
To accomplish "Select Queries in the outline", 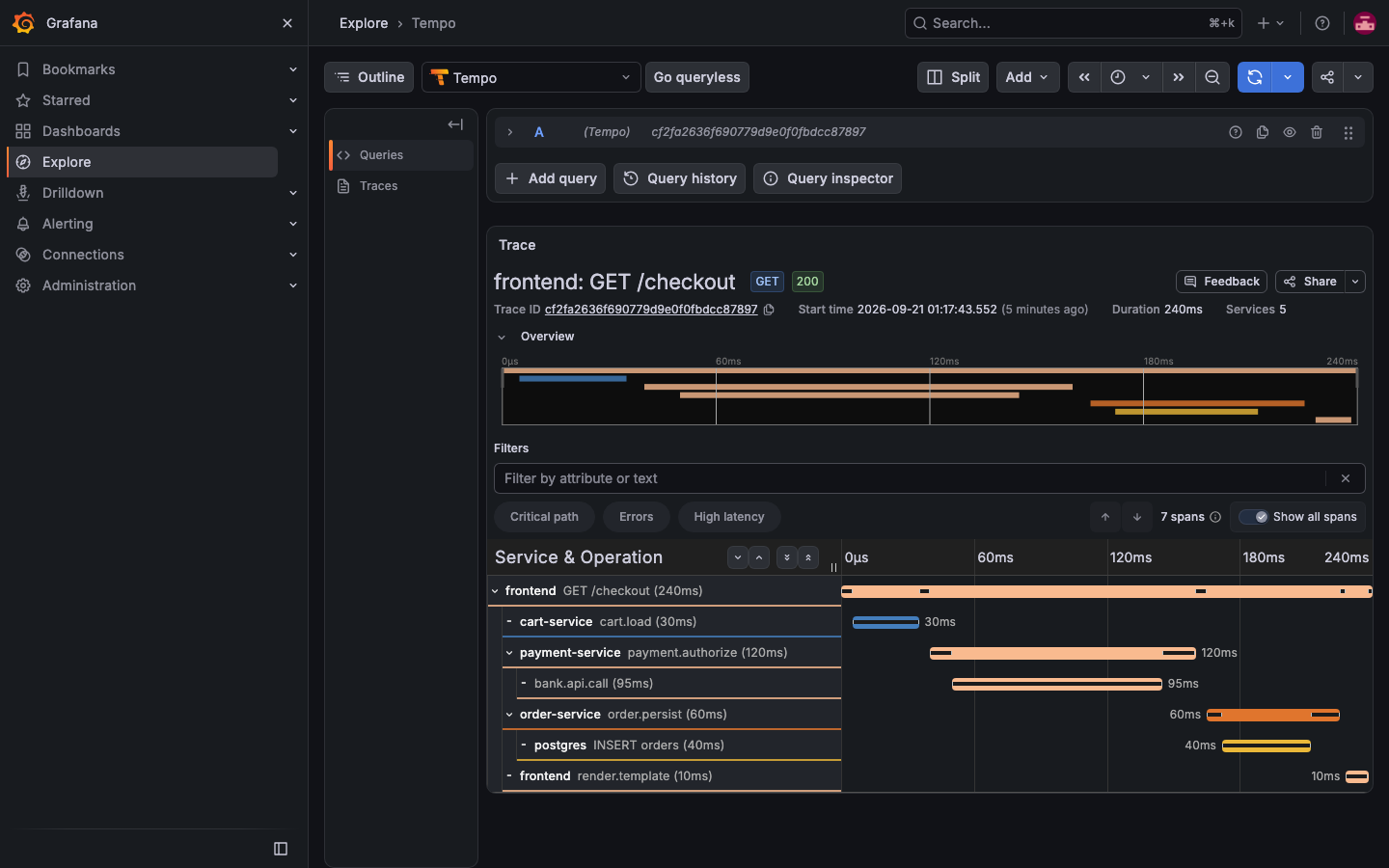I will tap(401, 155).
